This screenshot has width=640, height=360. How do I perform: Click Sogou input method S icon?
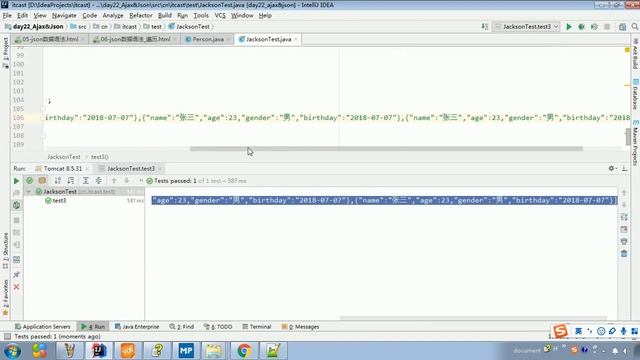(560, 331)
